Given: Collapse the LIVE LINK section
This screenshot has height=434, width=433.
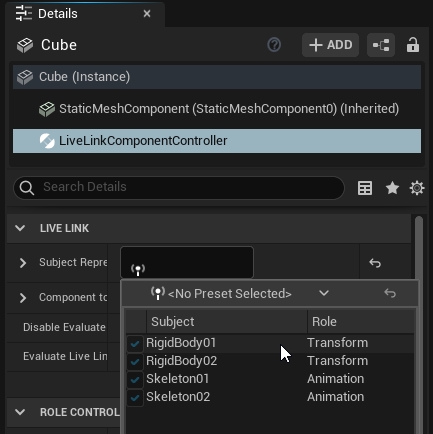Looking at the screenshot, I should (20, 228).
